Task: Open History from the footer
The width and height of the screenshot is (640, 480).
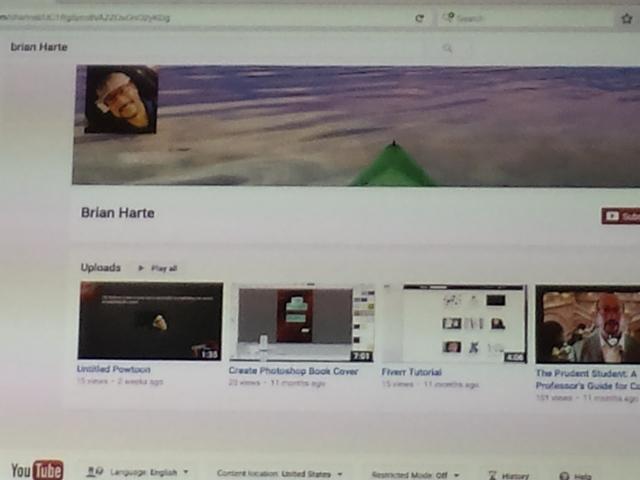Action: [x=509, y=476]
